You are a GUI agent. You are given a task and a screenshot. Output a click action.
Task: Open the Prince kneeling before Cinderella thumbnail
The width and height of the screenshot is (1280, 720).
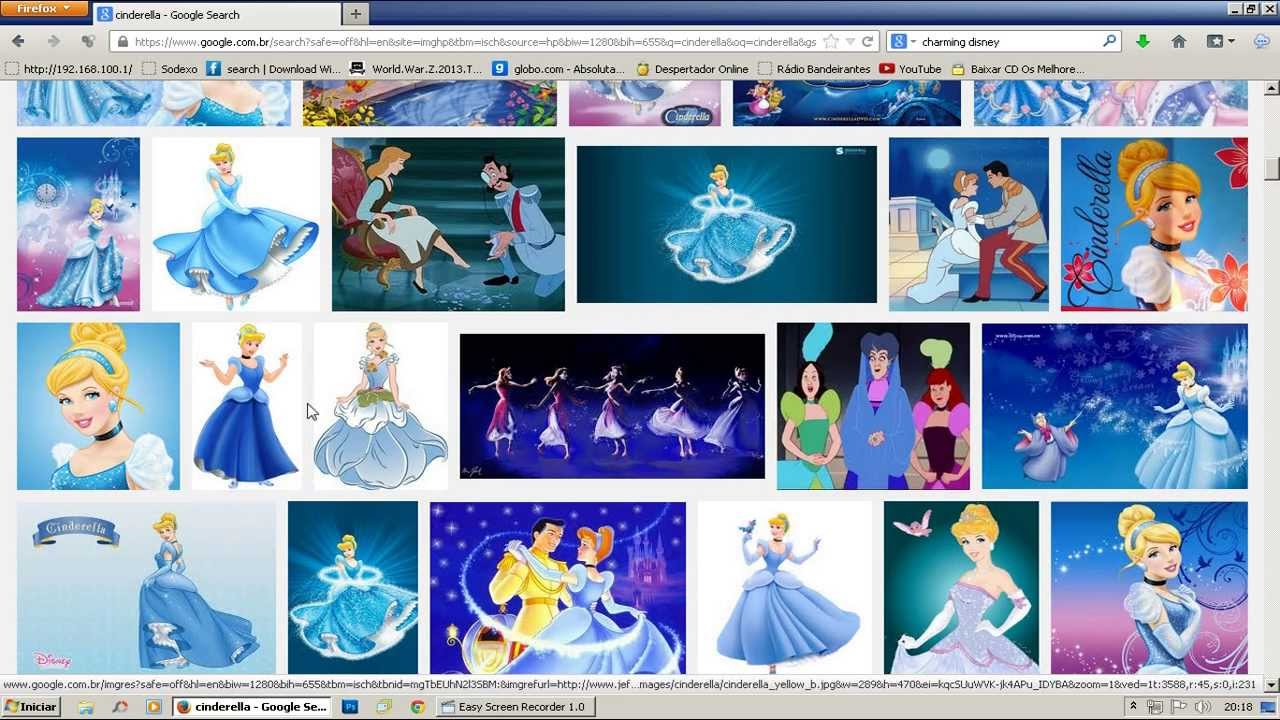point(969,224)
